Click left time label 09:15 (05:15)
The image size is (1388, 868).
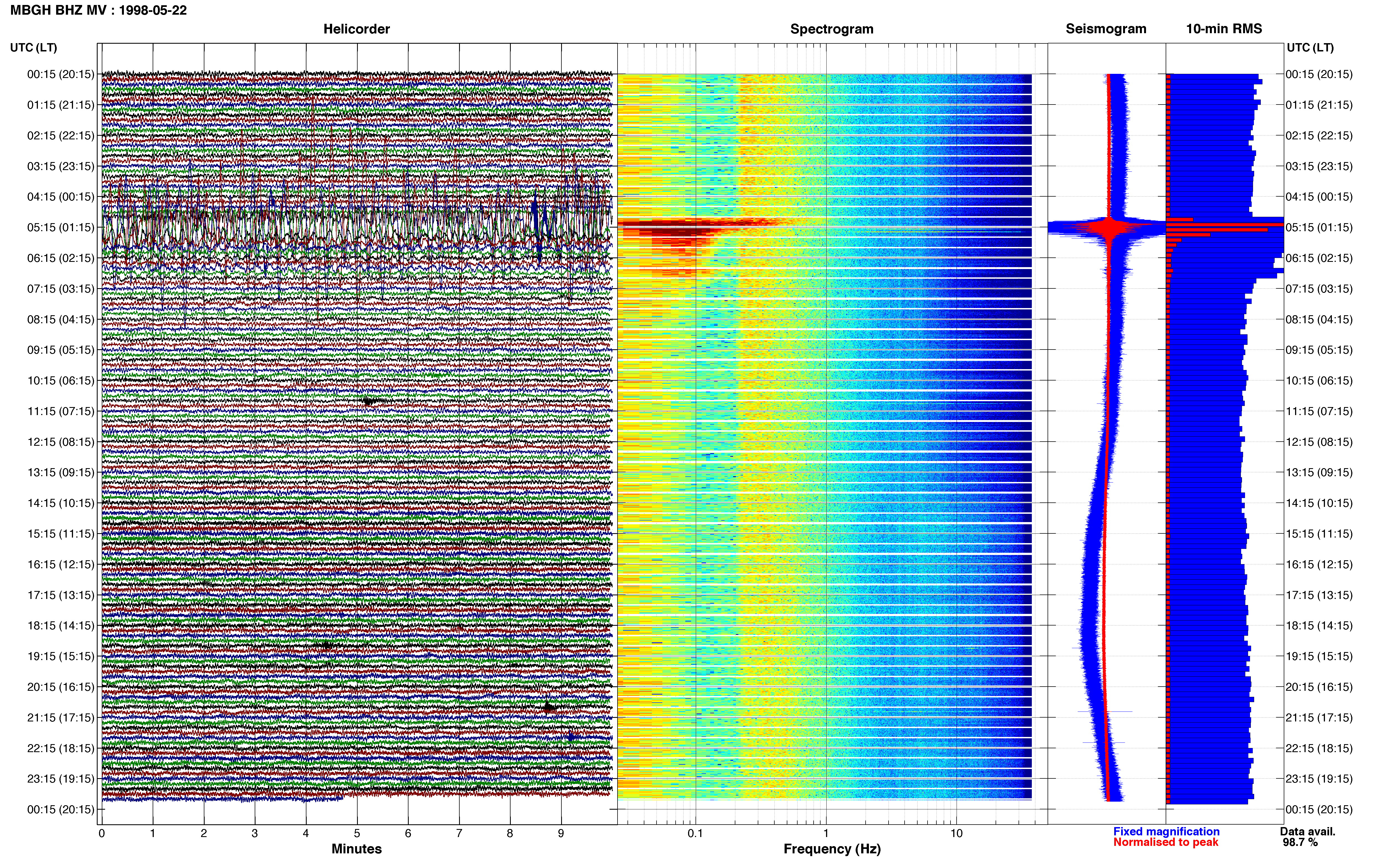point(61,350)
